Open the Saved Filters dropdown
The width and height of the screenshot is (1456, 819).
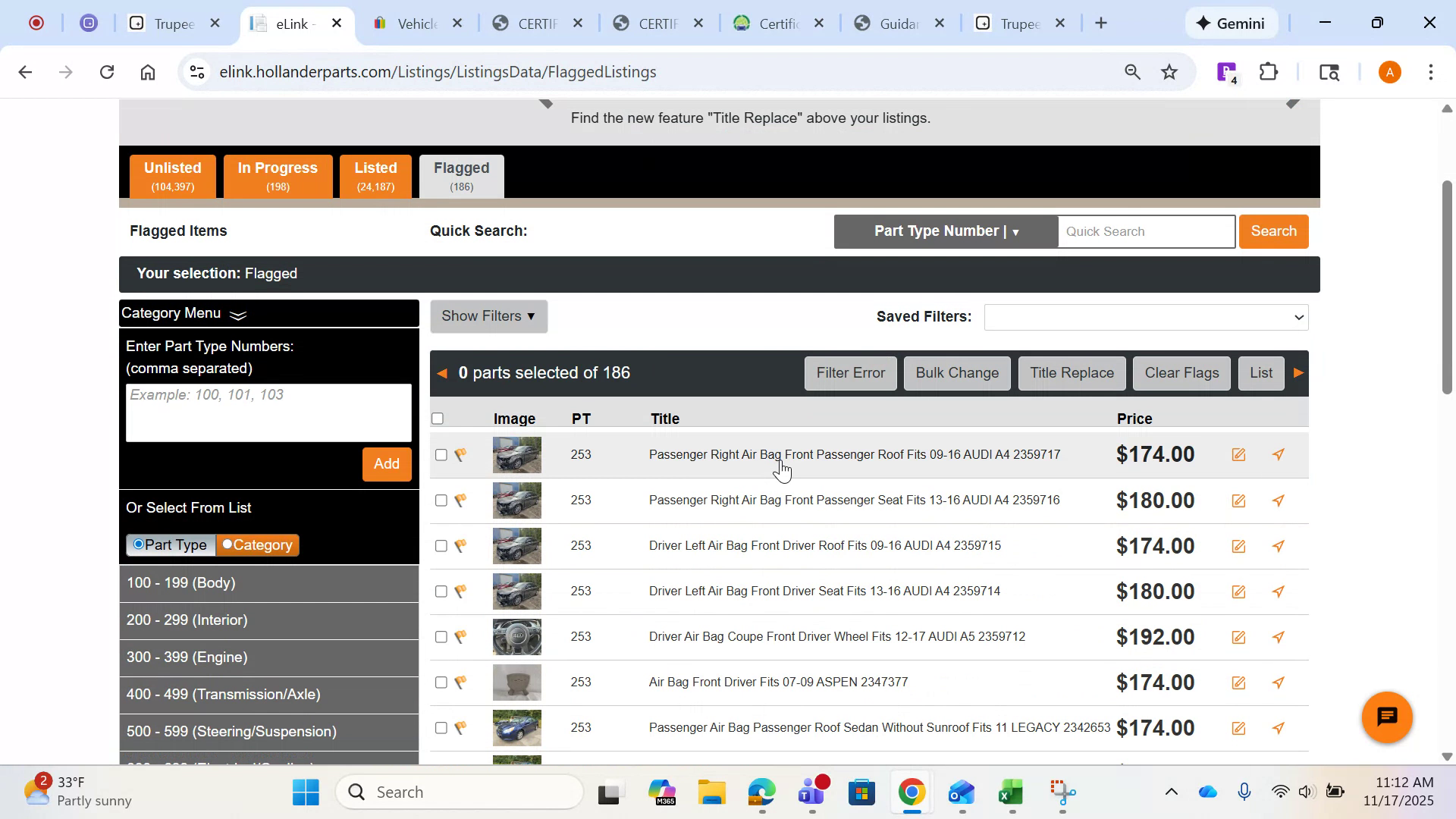(1145, 317)
